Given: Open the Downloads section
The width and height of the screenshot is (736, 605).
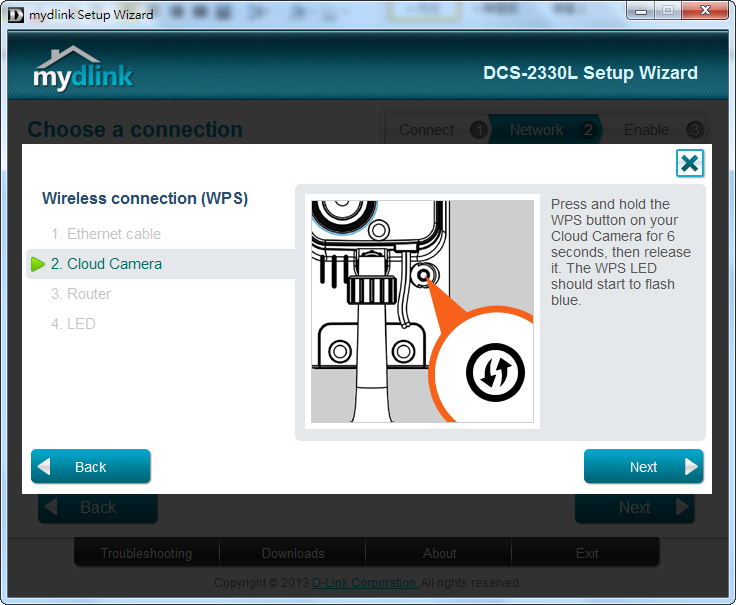Looking at the screenshot, I should [x=293, y=553].
